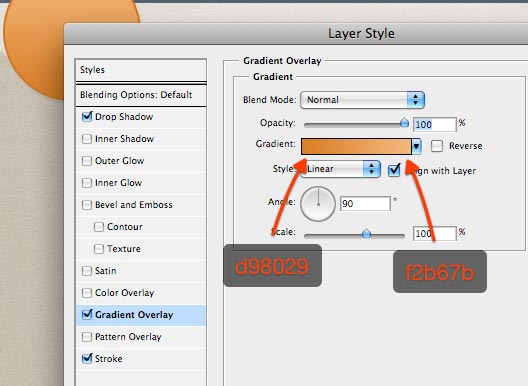Click the Angle dial control
Screen dimensions: 528x386
tap(318, 204)
